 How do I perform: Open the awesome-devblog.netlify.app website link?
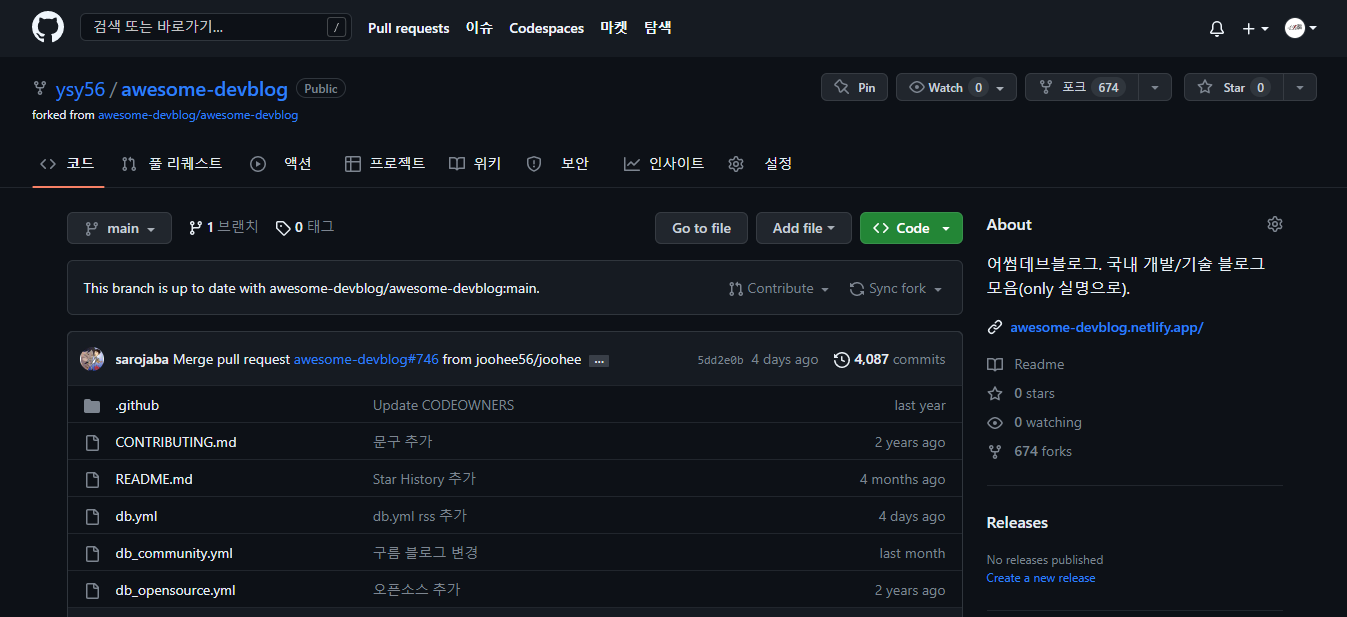click(1107, 327)
